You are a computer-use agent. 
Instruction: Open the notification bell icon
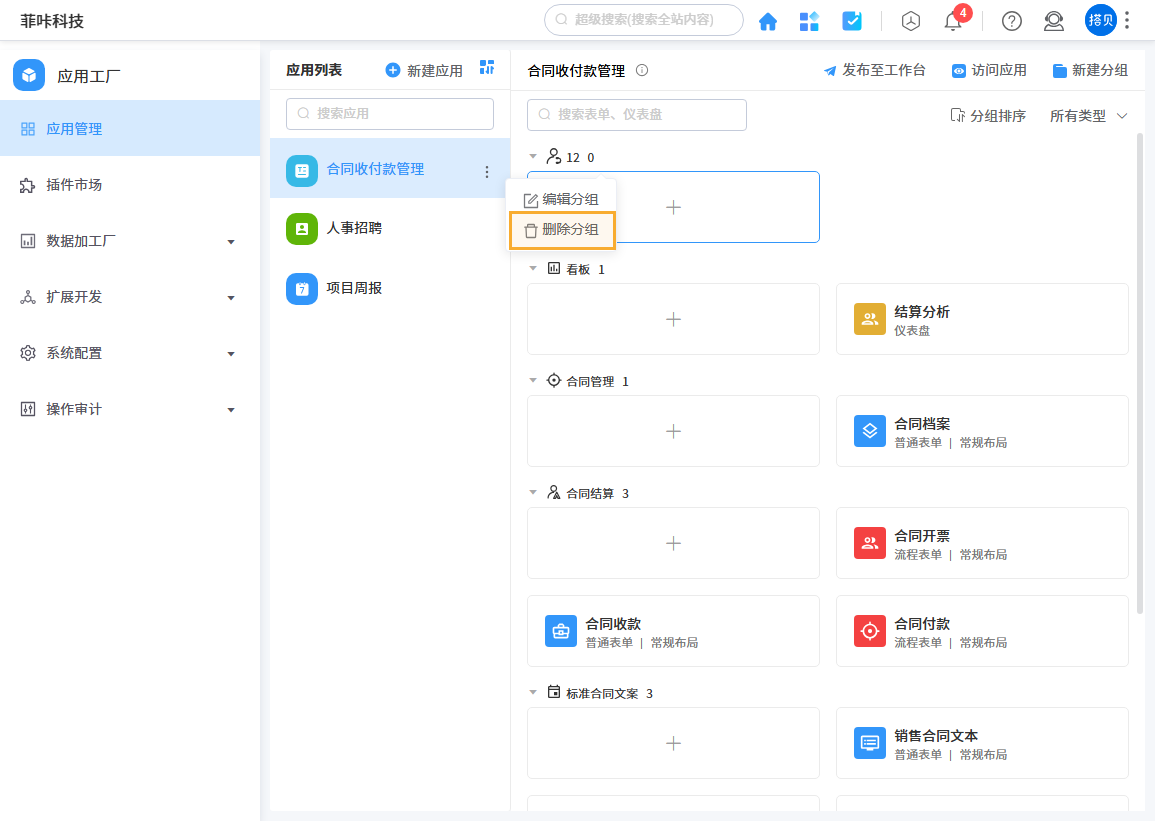tap(953, 21)
